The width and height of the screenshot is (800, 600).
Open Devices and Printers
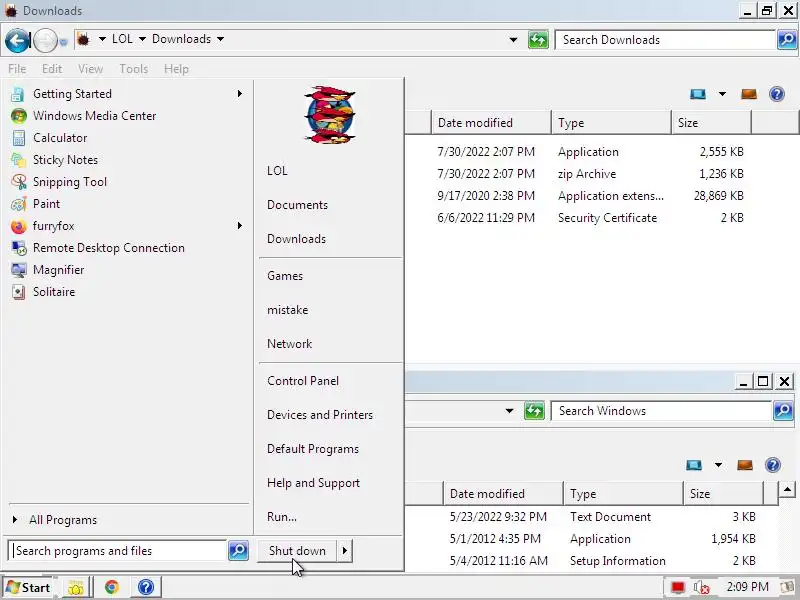coord(320,415)
